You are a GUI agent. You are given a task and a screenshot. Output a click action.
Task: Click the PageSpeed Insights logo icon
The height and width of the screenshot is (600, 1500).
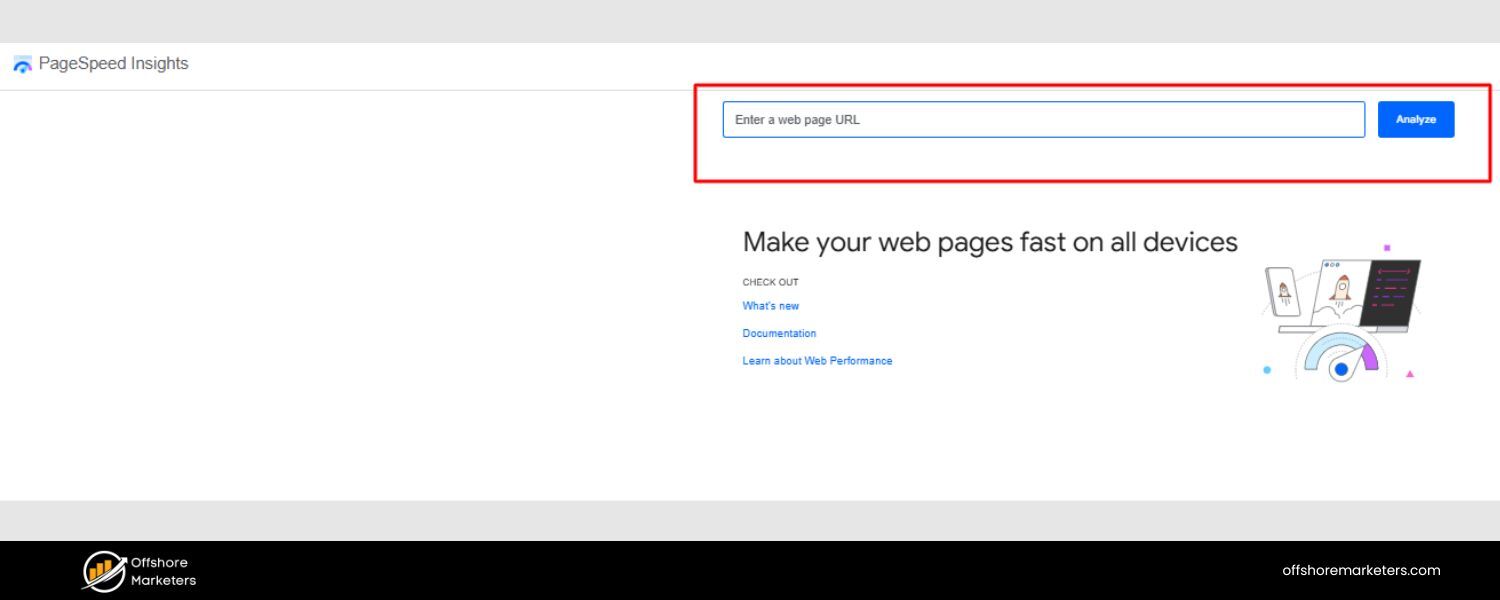(x=22, y=65)
